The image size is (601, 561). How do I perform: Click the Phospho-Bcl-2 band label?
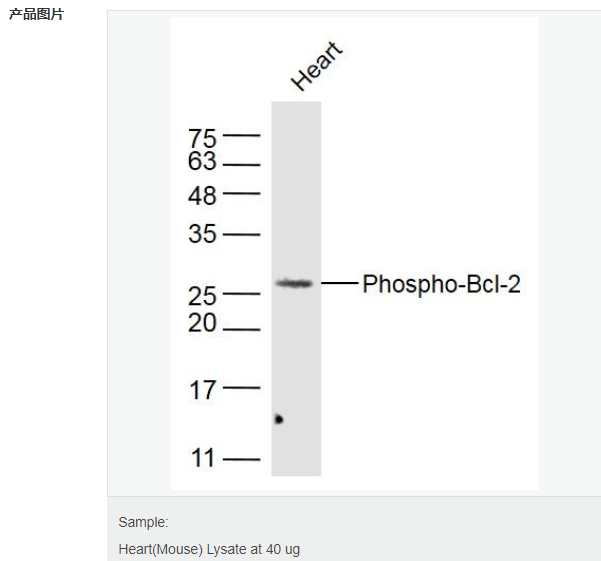(441, 284)
